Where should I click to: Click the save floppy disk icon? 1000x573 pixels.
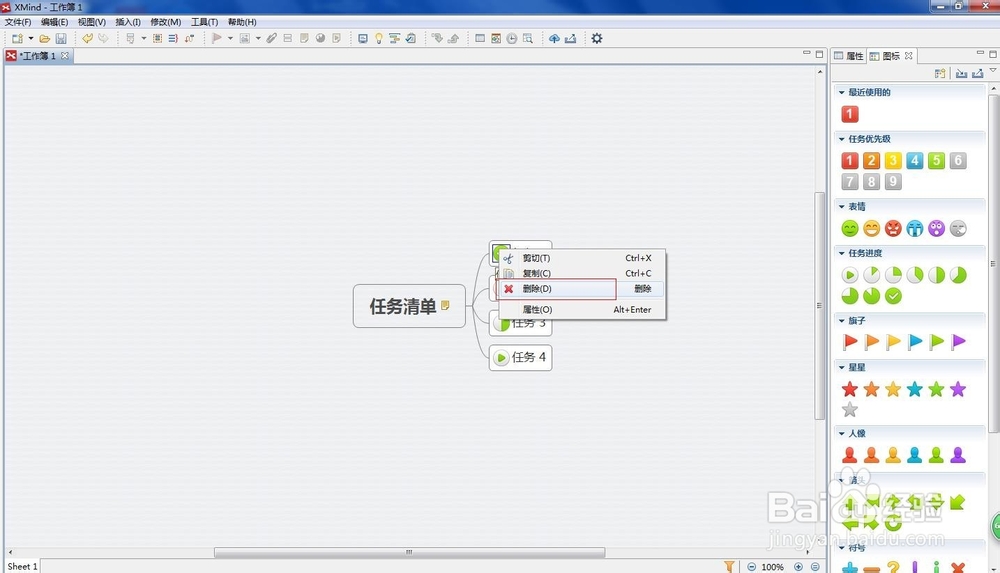pyautogui.click(x=61, y=38)
